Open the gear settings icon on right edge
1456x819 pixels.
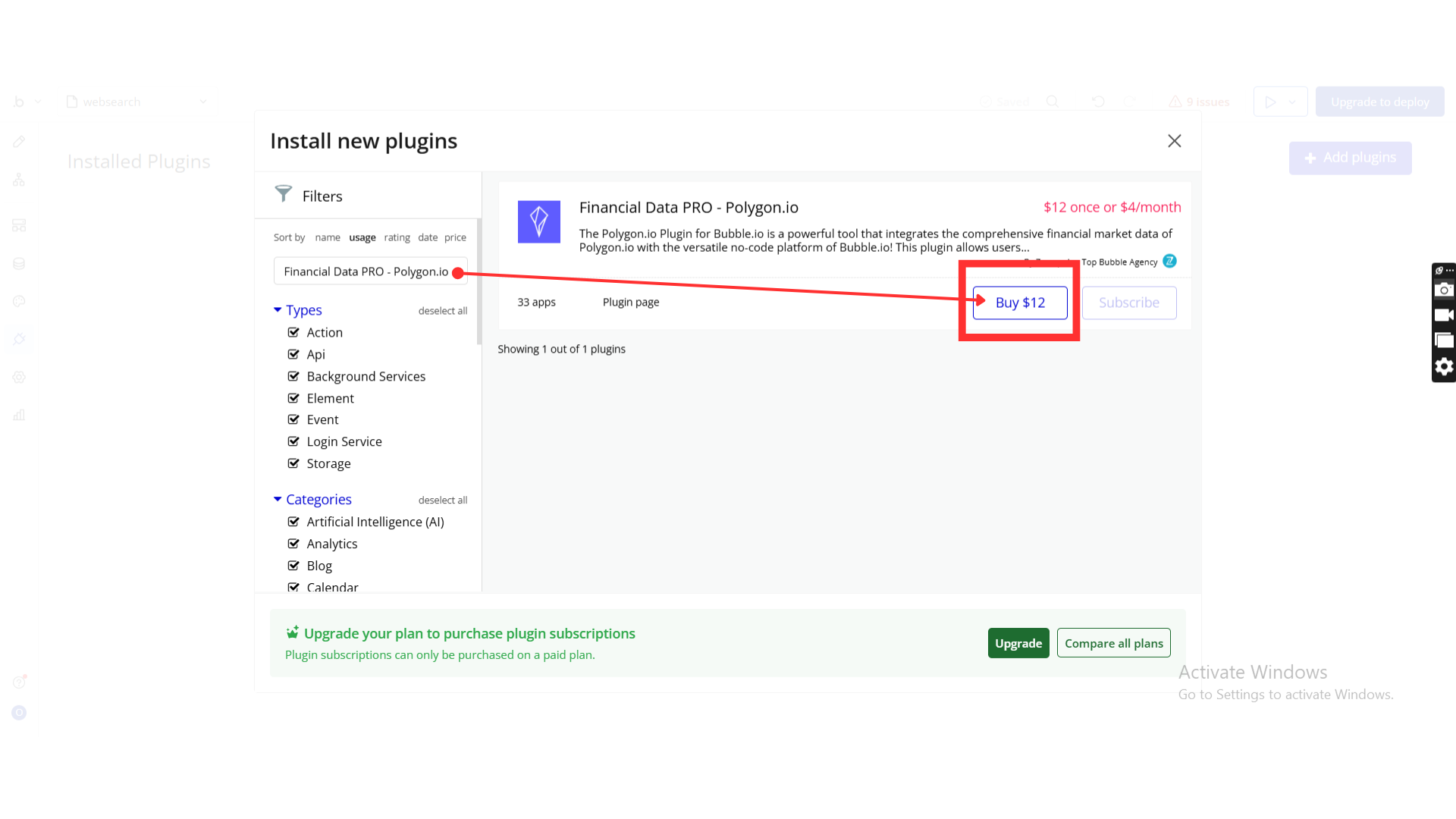1443,367
